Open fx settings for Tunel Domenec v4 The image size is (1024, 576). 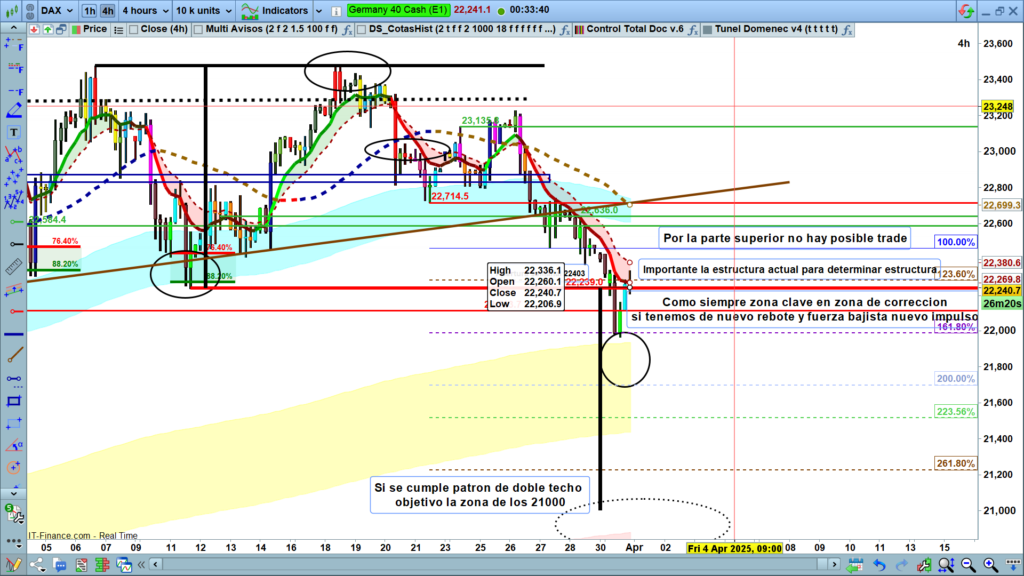[846, 29]
